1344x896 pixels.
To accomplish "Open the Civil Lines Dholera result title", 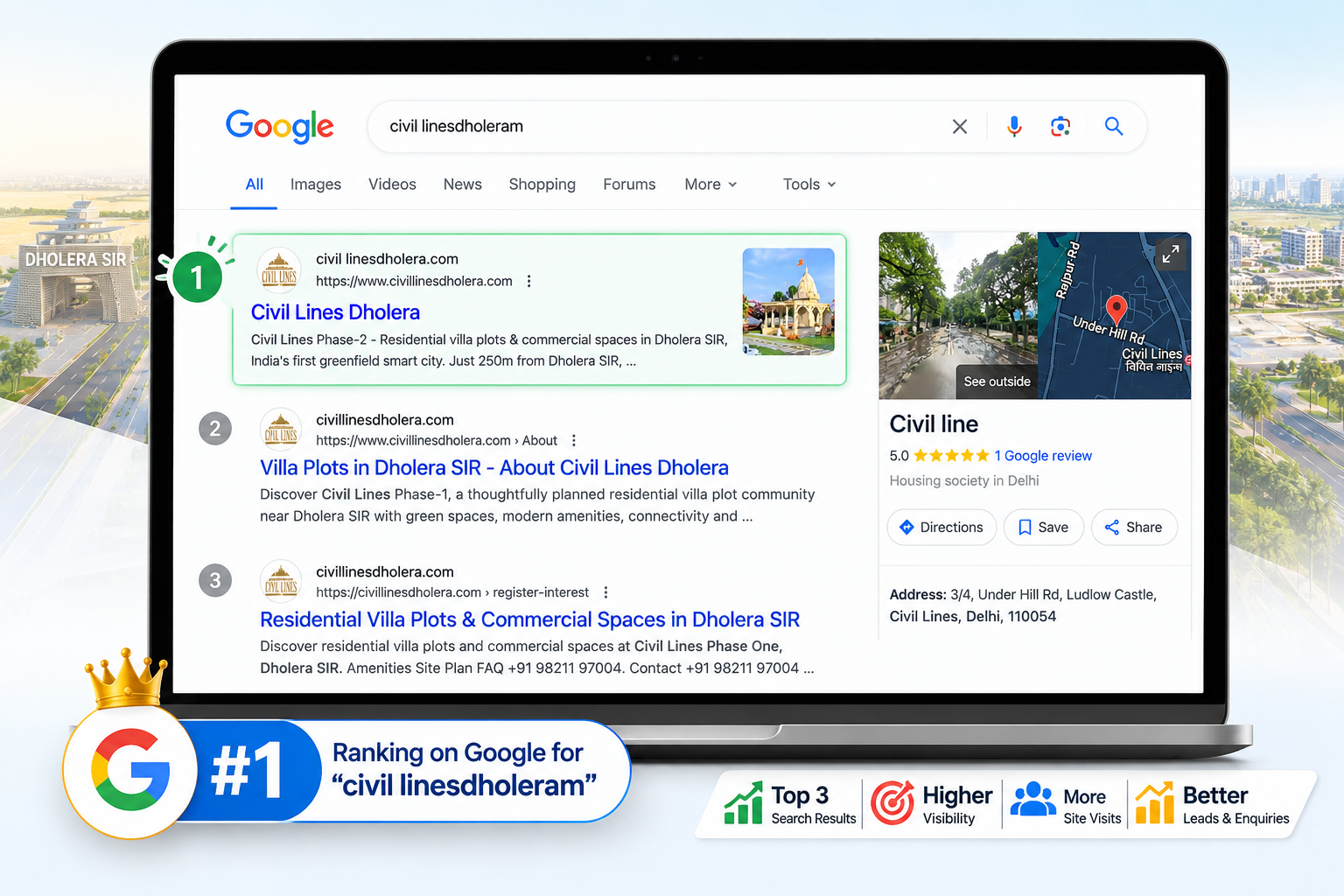I will pos(335,312).
